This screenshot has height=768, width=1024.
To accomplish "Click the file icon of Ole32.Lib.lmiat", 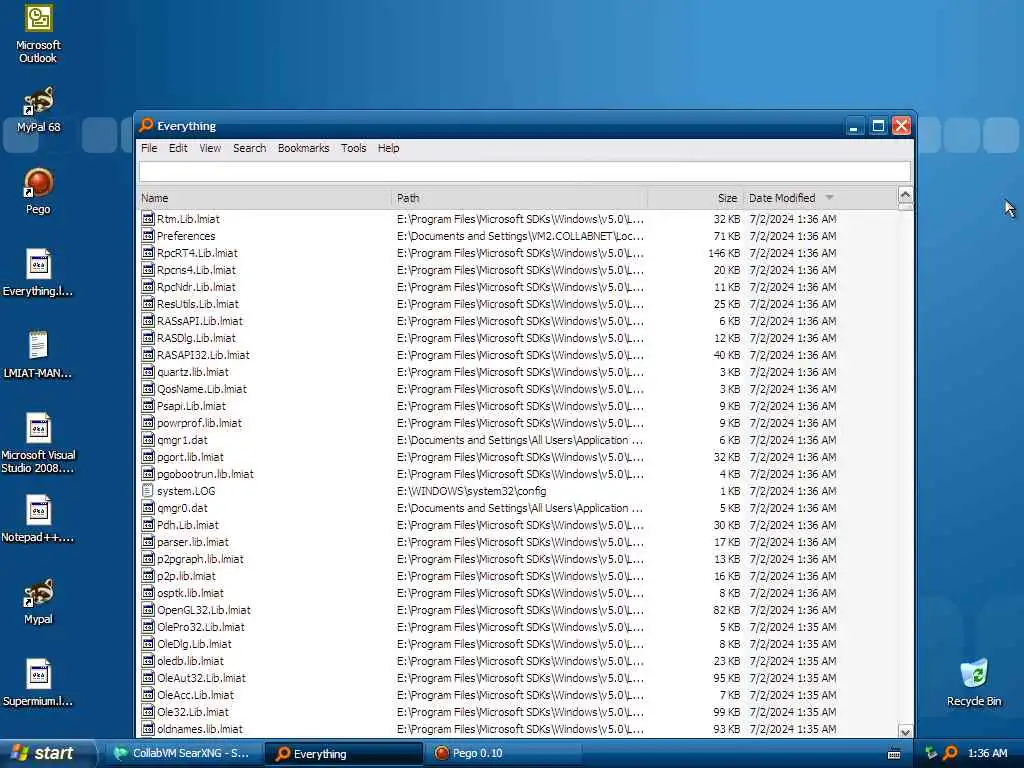I will point(148,712).
